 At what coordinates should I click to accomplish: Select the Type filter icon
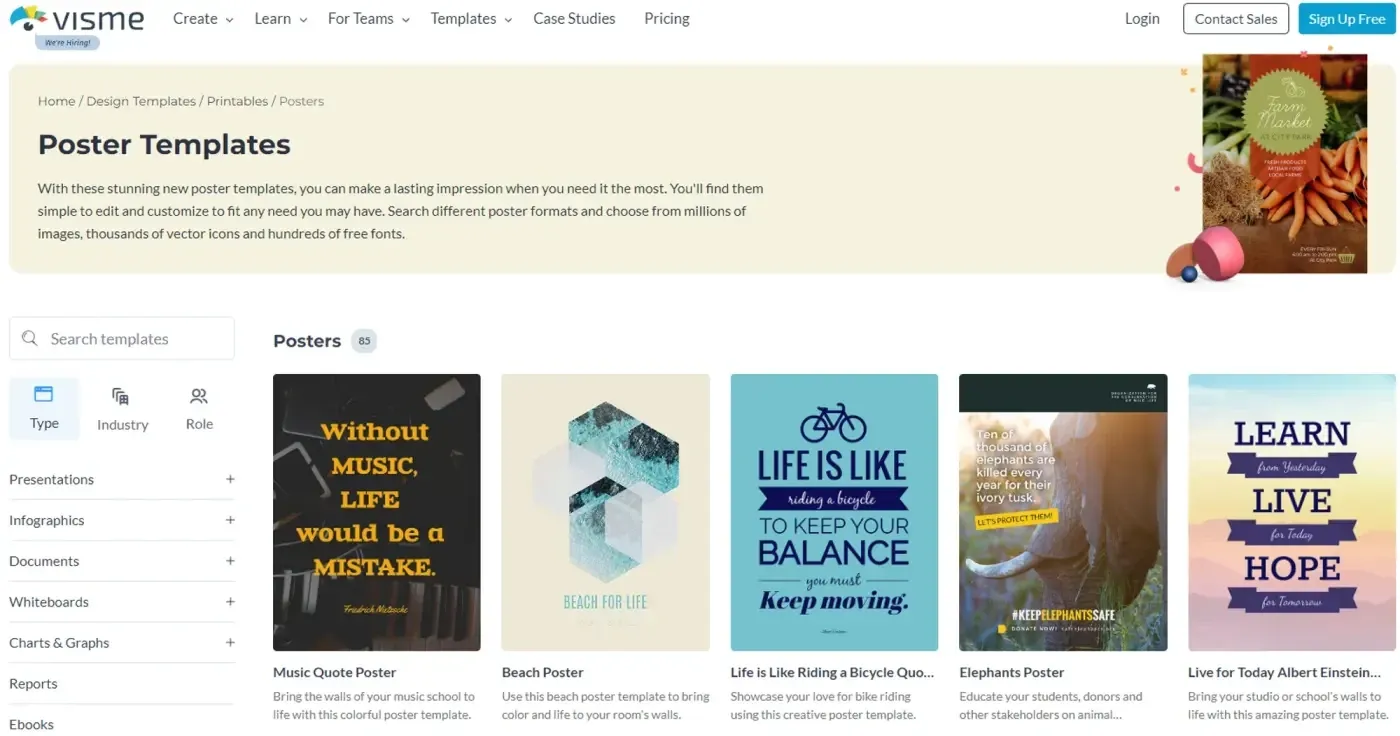coord(43,394)
